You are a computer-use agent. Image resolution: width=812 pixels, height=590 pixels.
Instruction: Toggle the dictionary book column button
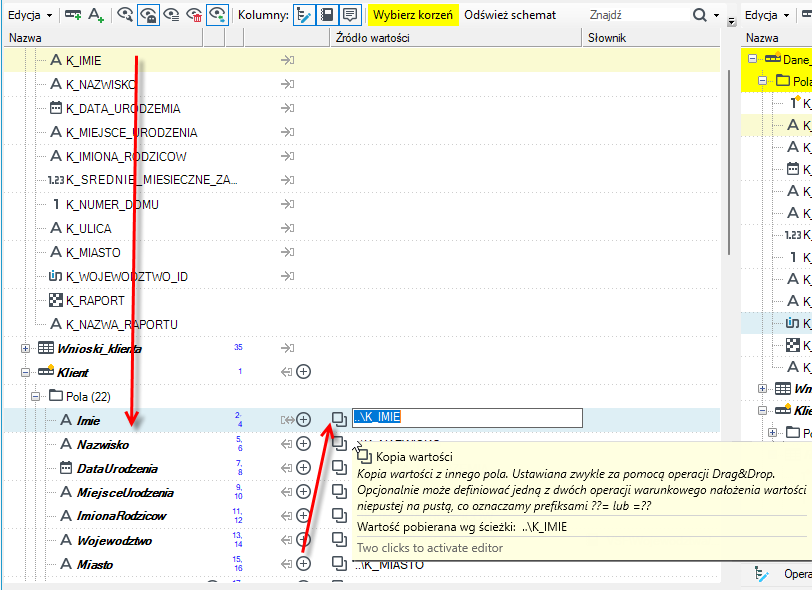[x=327, y=15]
